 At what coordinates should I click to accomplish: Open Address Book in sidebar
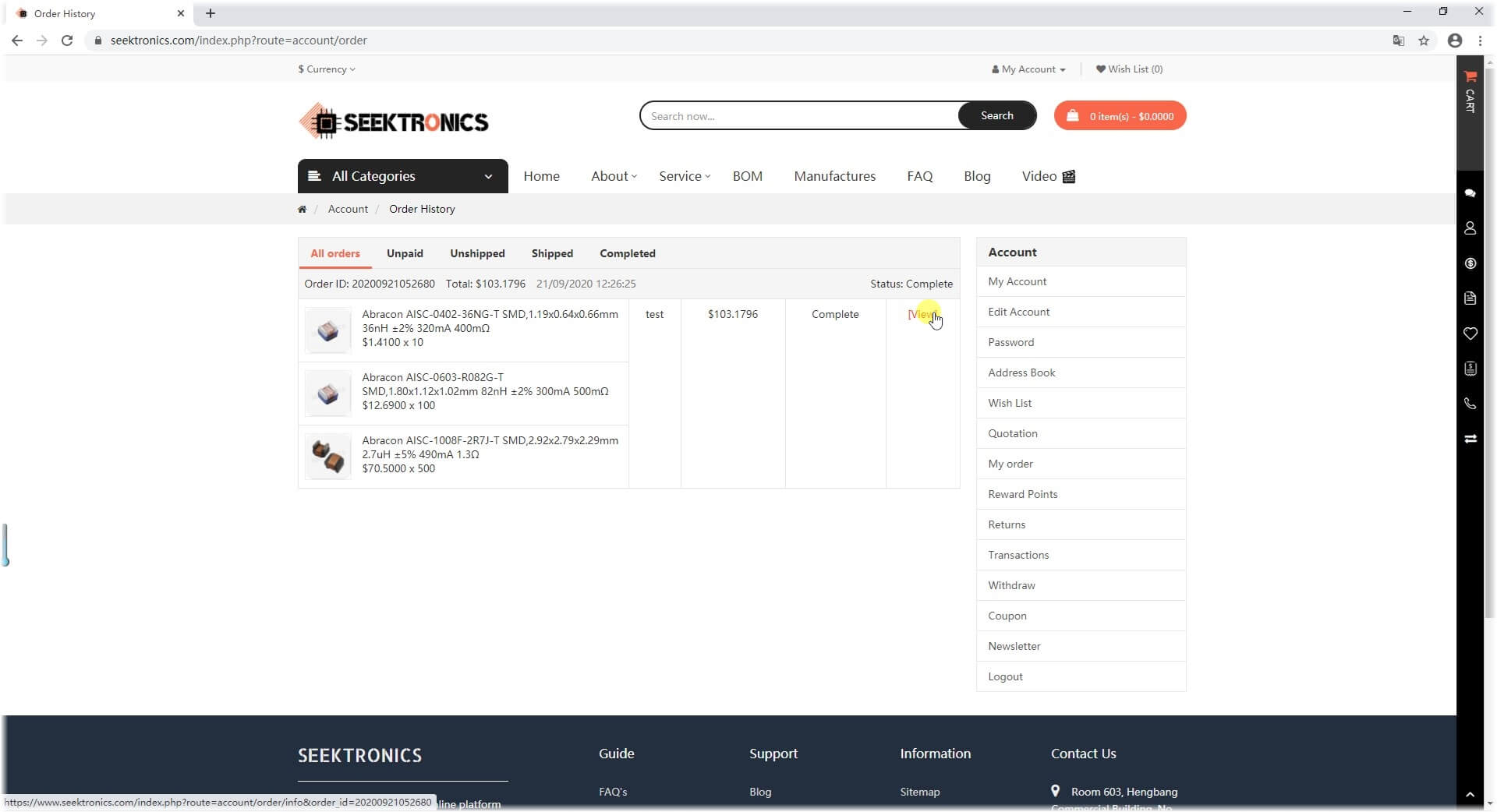pyautogui.click(x=1081, y=372)
